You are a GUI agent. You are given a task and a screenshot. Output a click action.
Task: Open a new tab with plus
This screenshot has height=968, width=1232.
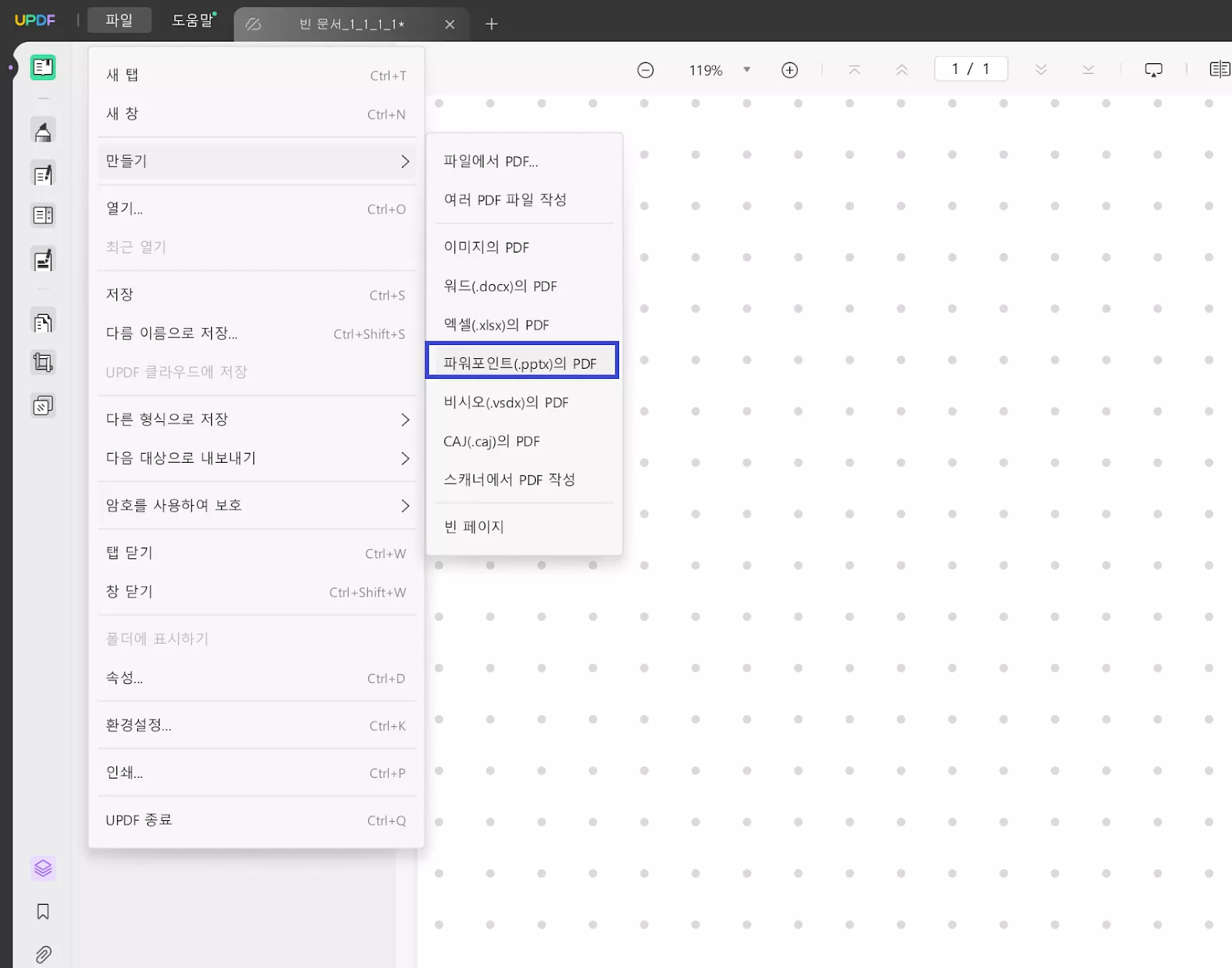pos(491,24)
